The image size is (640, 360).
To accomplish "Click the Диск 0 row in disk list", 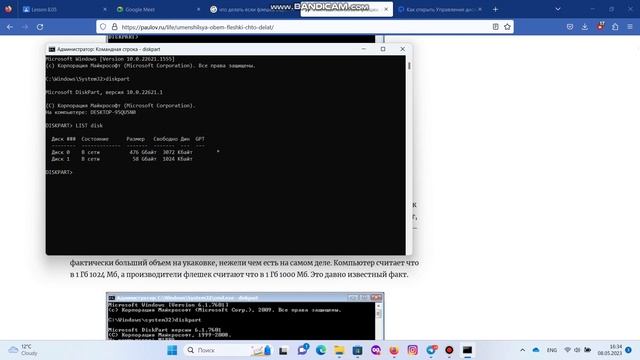I will (x=122, y=152).
